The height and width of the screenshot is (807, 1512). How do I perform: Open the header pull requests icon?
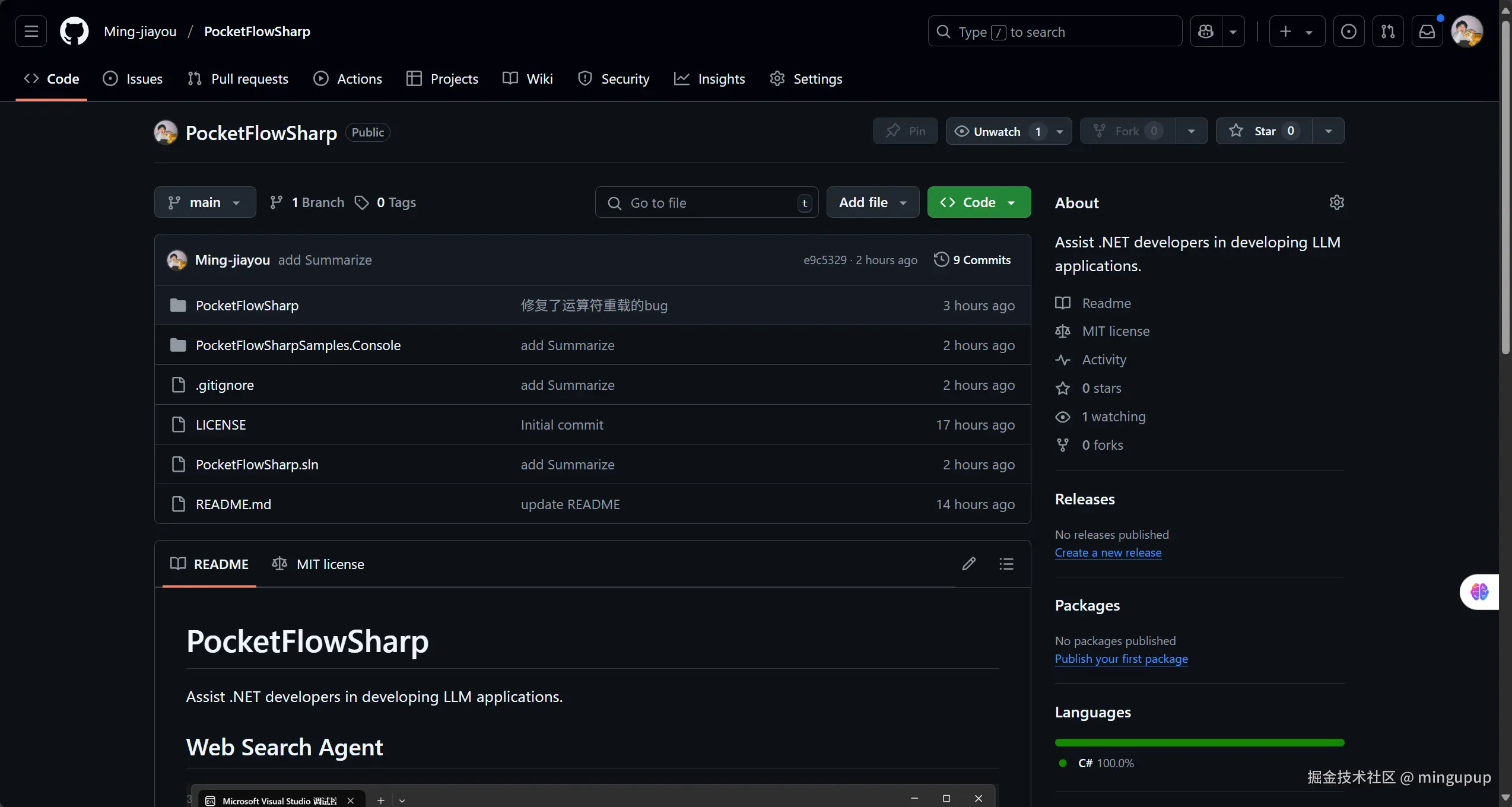click(1388, 31)
